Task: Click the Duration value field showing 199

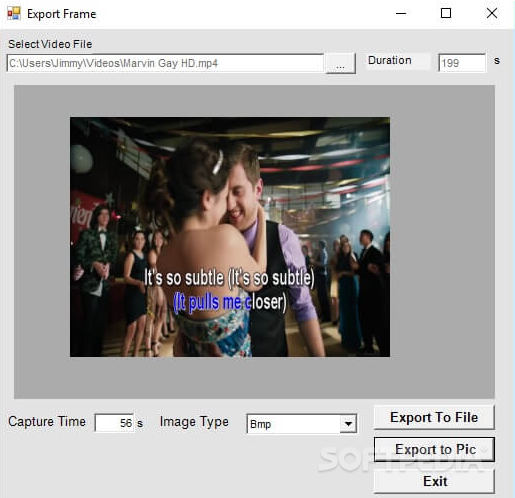Action: tap(462, 63)
